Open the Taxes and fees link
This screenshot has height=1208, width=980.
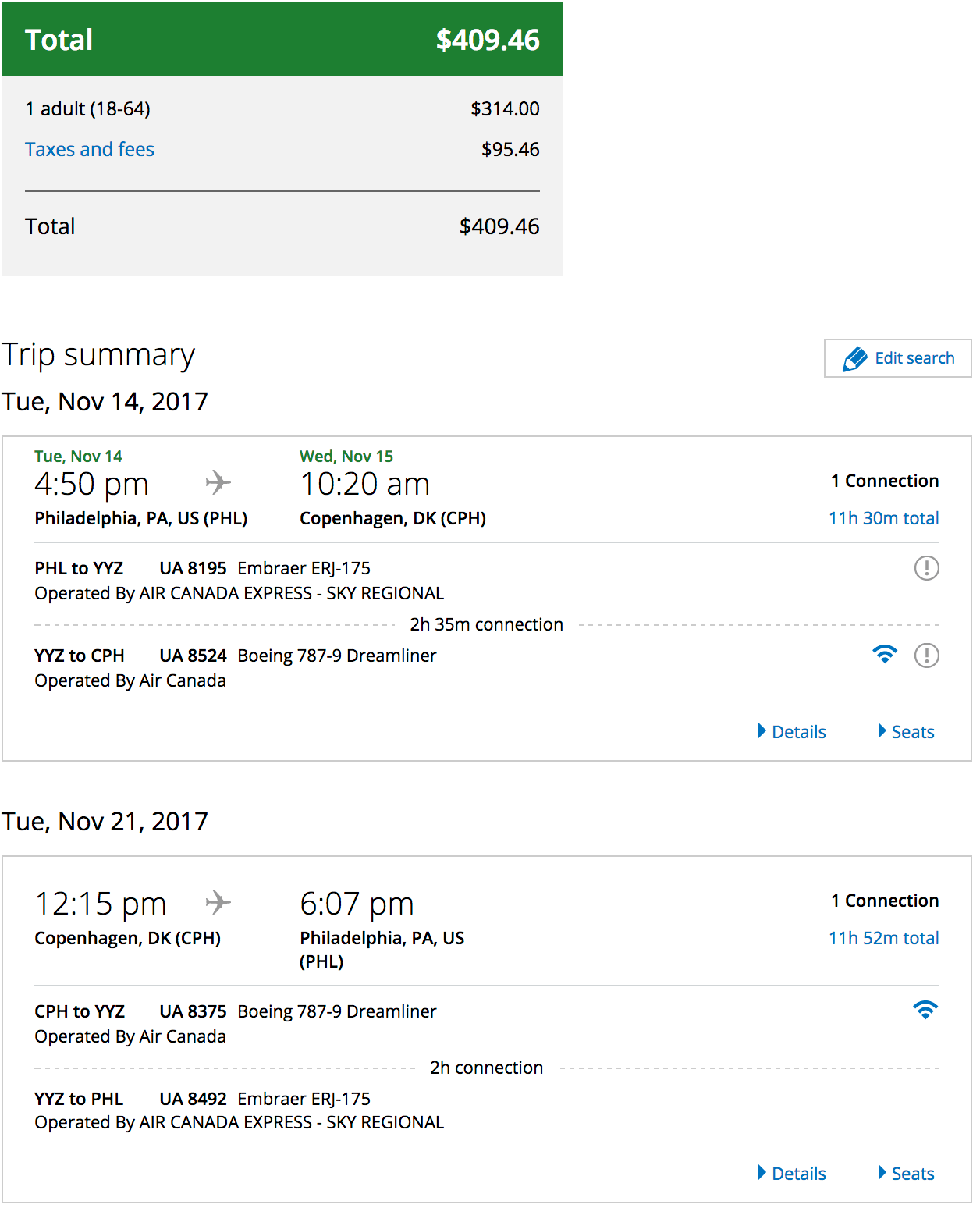coord(90,149)
